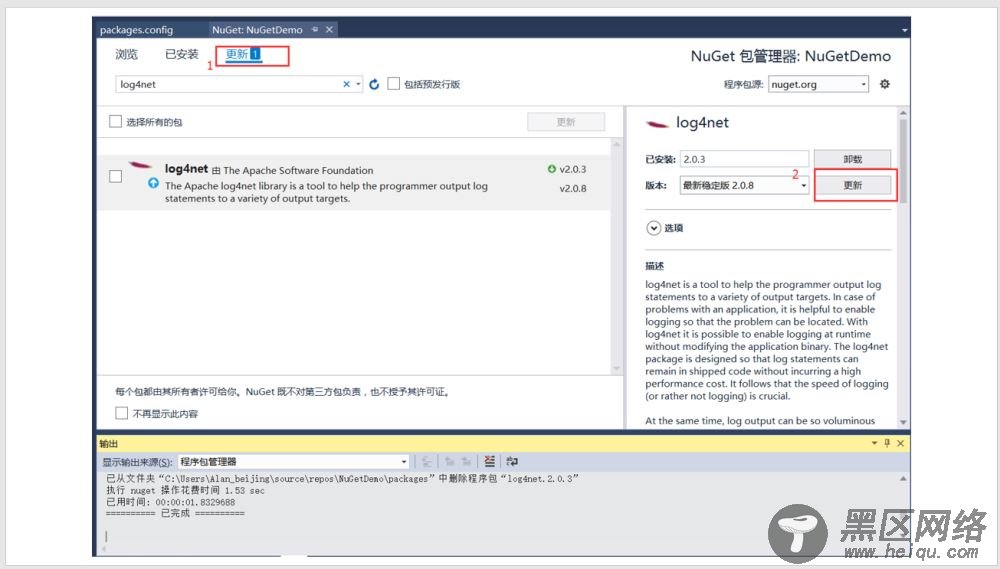The height and width of the screenshot is (569, 1000).
Task: Click the blue update-available arrow icon
Action: pos(153,182)
